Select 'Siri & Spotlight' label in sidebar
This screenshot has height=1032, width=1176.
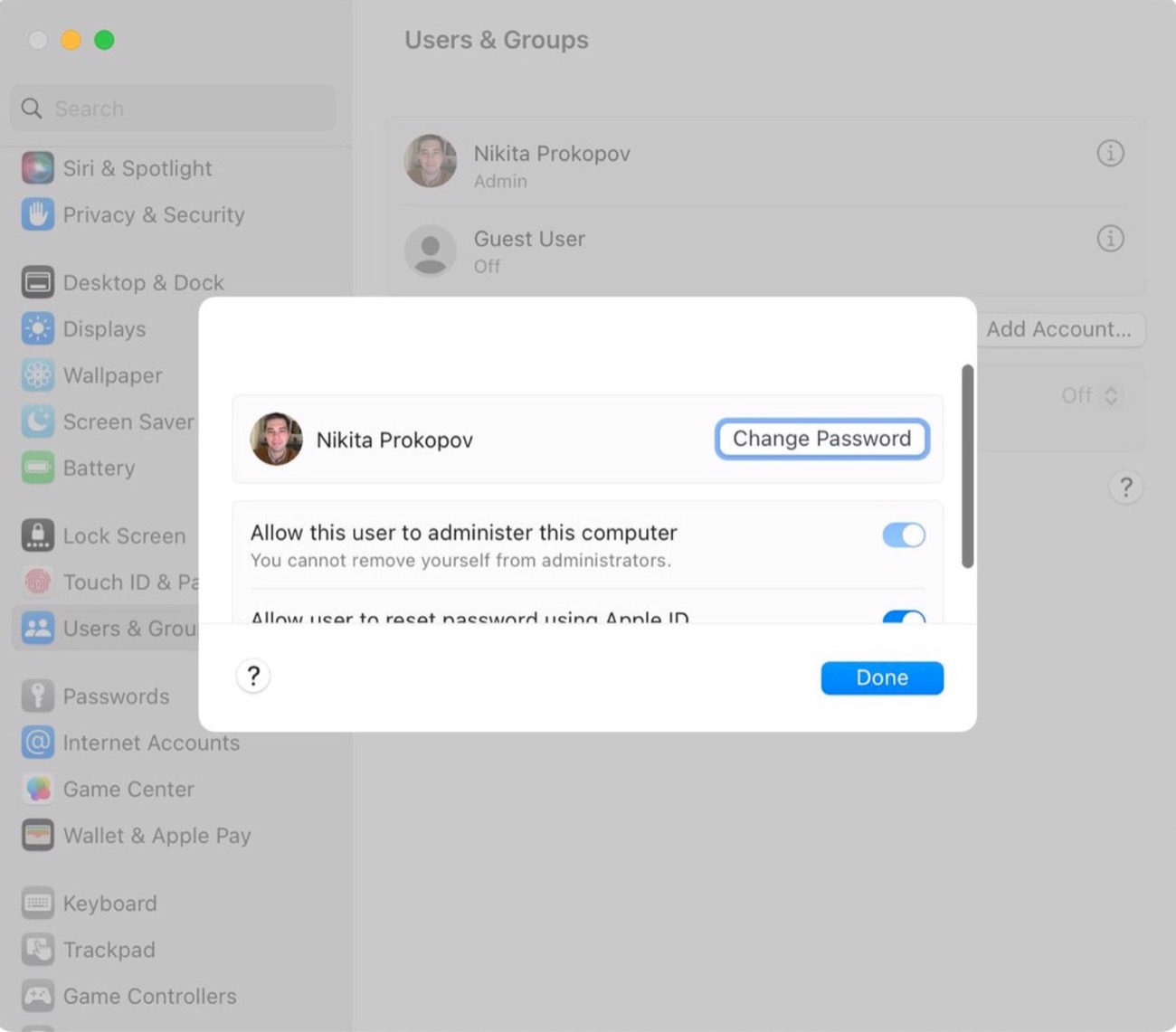[138, 168]
